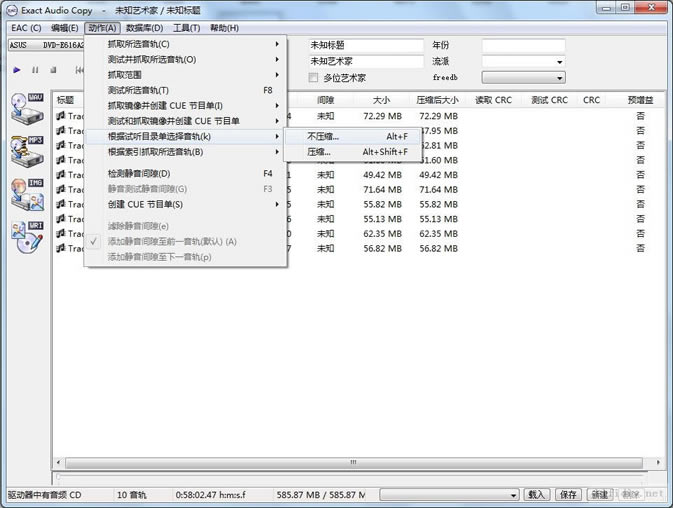Click the horizontal scrollbar below track list
Image resolution: width=673 pixels, height=508 pixels.
click(350, 464)
